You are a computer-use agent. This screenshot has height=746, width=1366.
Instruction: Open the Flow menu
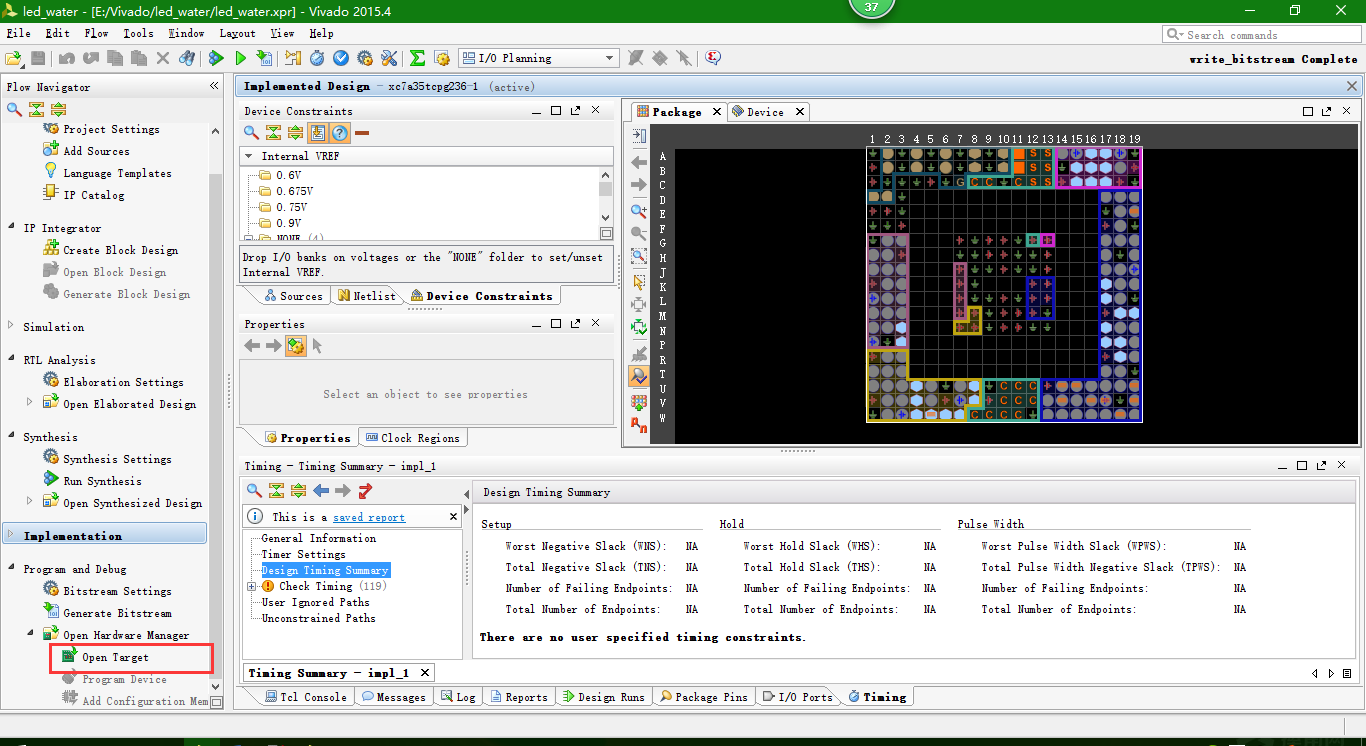[x=96, y=33]
